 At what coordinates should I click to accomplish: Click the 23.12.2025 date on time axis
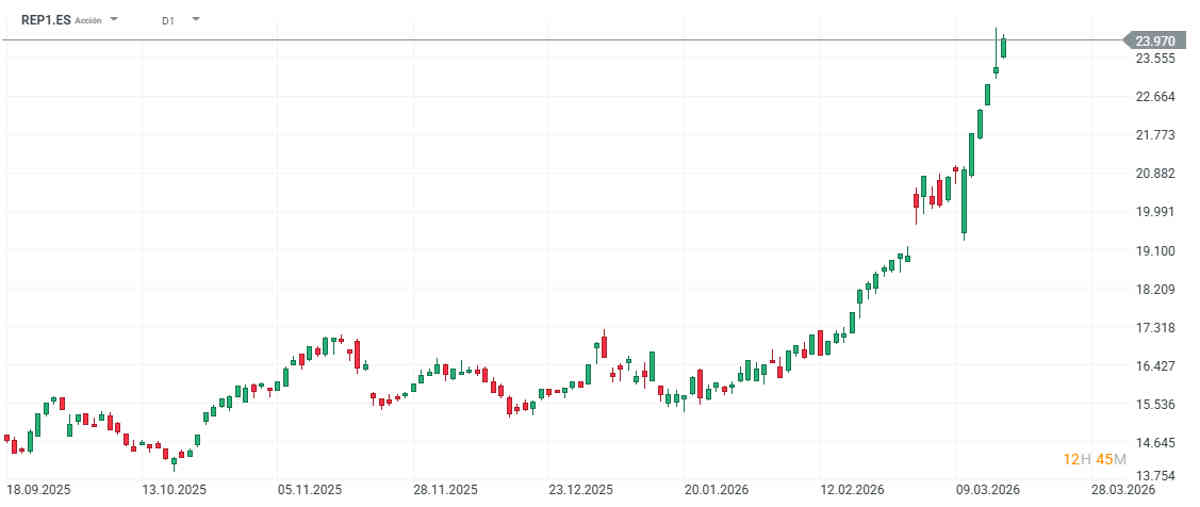pyautogui.click(x=581, y=490)
